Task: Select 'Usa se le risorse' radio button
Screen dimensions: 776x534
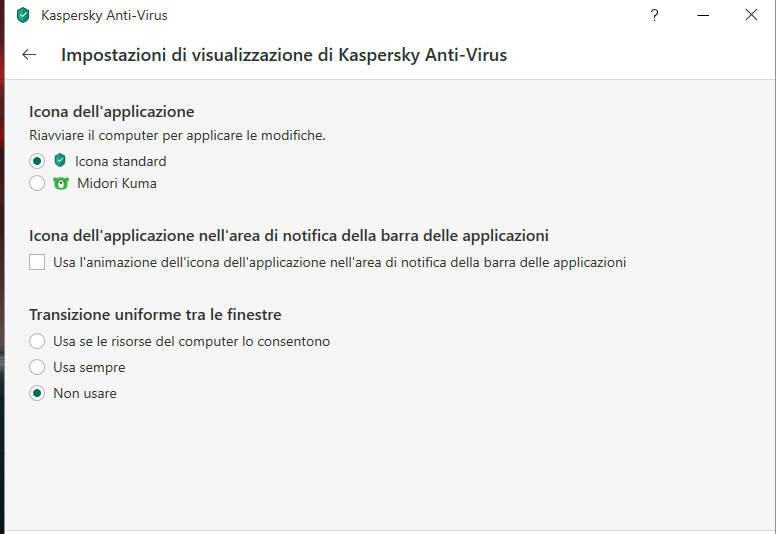Action: point(37,341)
